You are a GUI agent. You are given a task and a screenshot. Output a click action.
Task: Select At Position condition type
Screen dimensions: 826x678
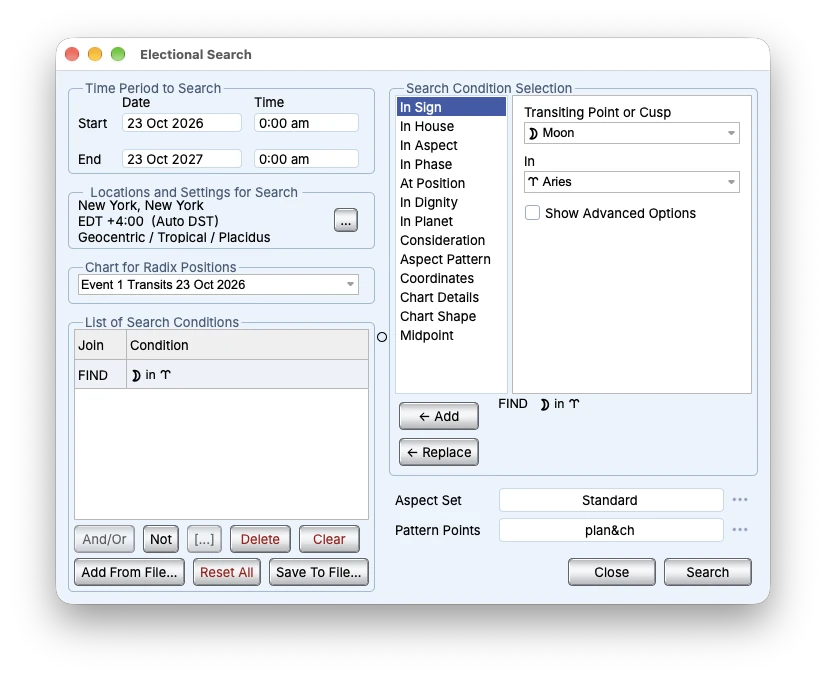coord(451,183)
